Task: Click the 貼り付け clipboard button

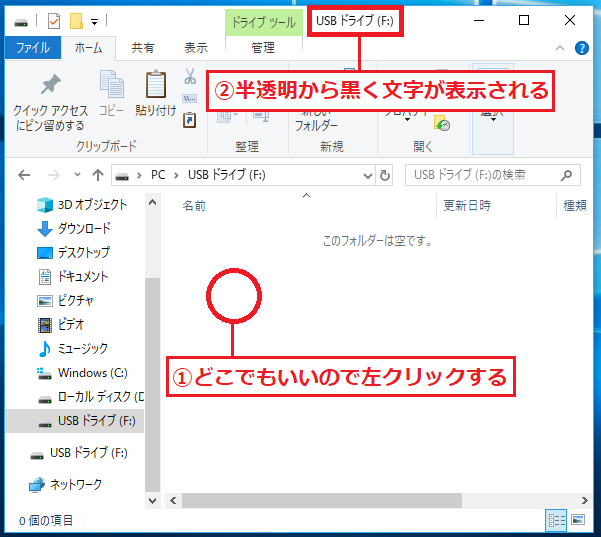Action: (x=156, y=93)
